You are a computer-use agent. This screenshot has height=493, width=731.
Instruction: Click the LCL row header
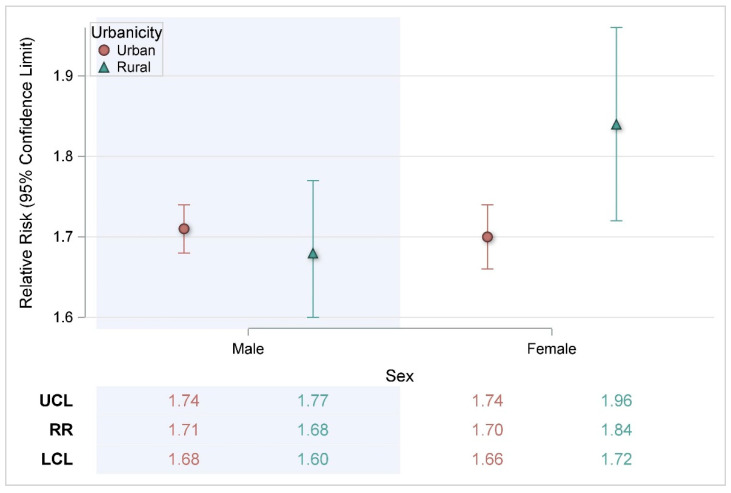pos(57,459)
